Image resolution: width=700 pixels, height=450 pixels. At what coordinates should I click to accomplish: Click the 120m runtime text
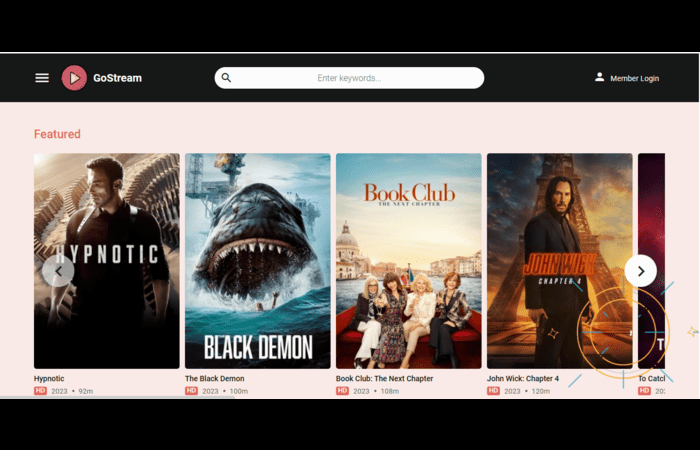[541, 392]
